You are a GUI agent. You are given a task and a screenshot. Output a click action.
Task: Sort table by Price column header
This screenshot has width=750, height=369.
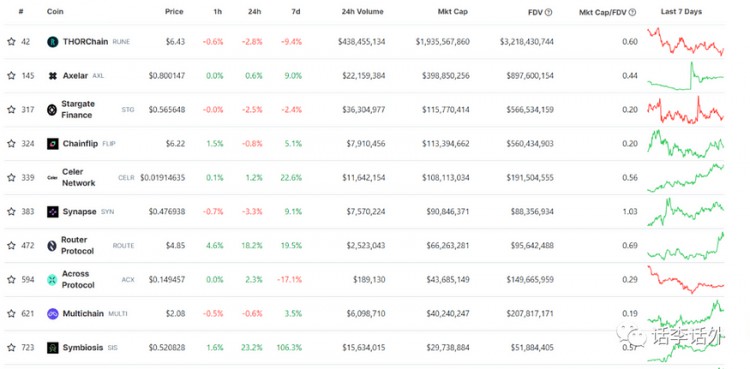[x=174, y=11]
